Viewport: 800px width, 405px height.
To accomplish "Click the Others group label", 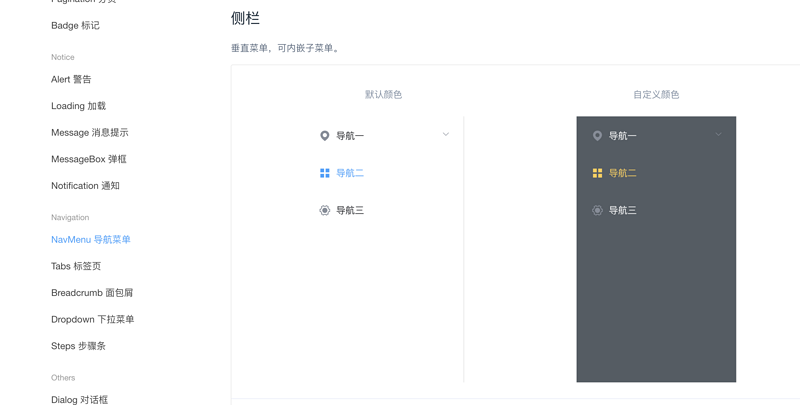I will coord(63,377).
